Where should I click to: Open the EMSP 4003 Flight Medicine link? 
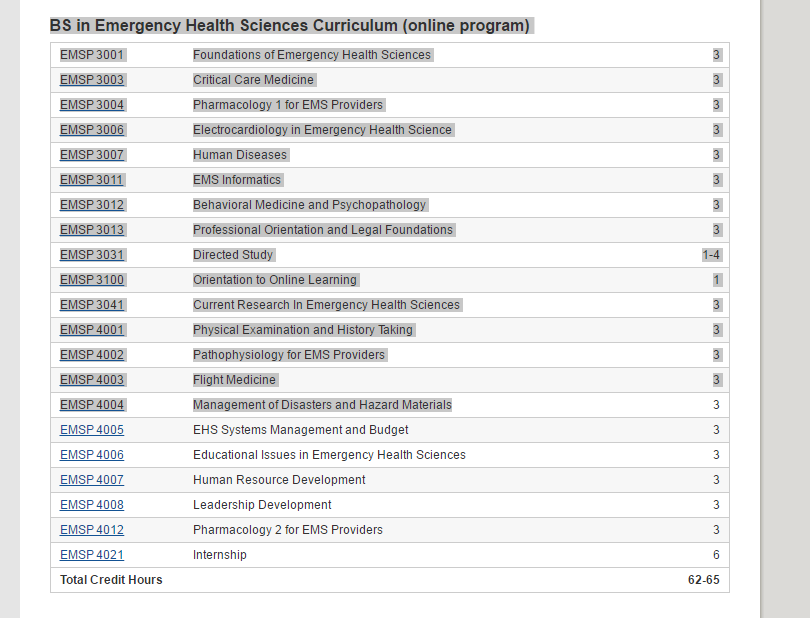(x=92, y=380)
